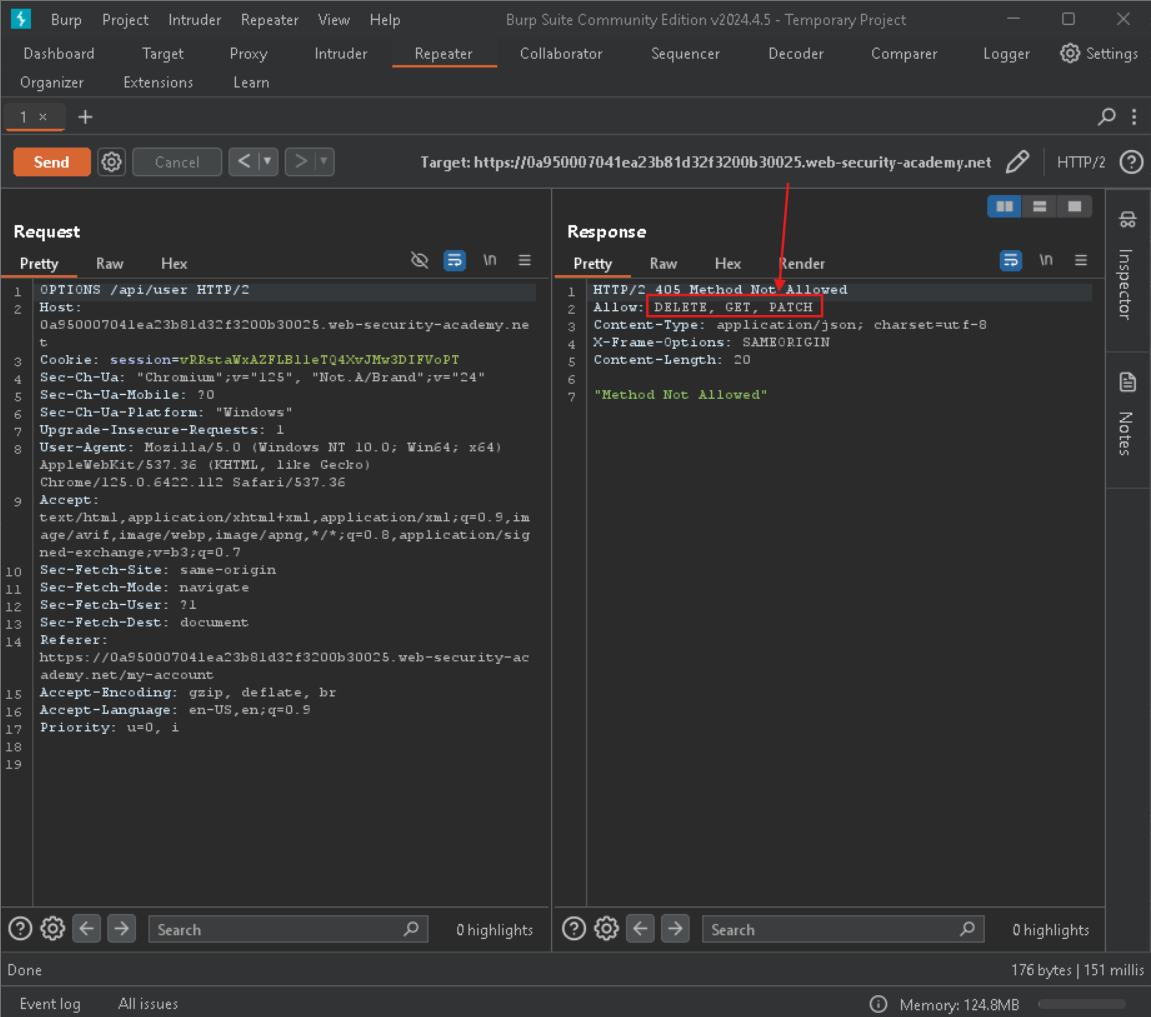This screenshot has height=1017, width=1151.
Task: Open the Repeater help icon beside HTTP/2
Action: point(1131,162)
